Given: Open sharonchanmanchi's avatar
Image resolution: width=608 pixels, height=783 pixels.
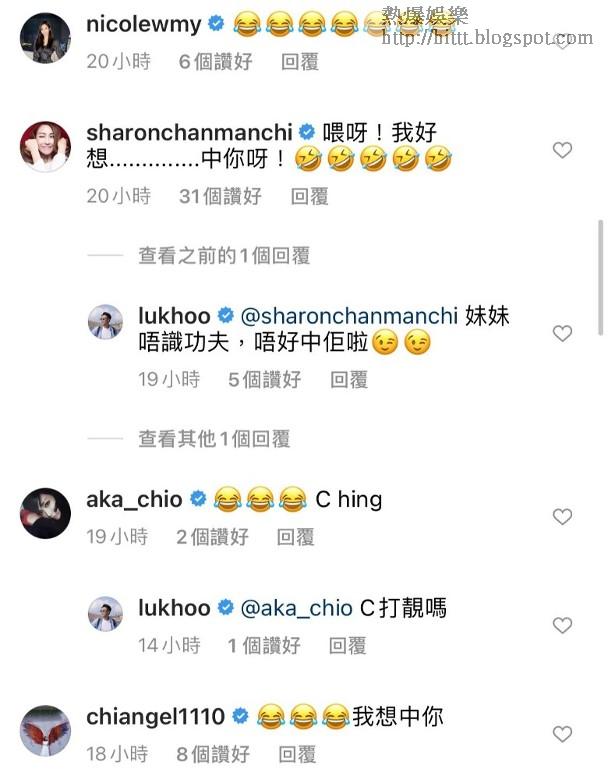Looking at the screenshot, I should point(45,146).
